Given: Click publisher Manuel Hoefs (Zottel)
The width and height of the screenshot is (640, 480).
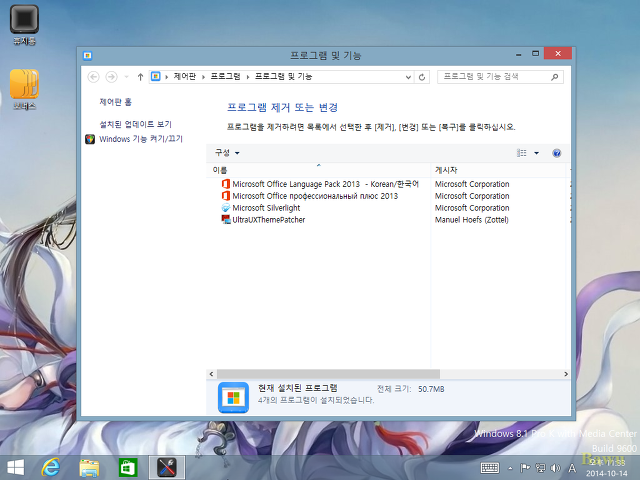Looking at the screenshot, I should pyautogui.click(x=471, y=220).
